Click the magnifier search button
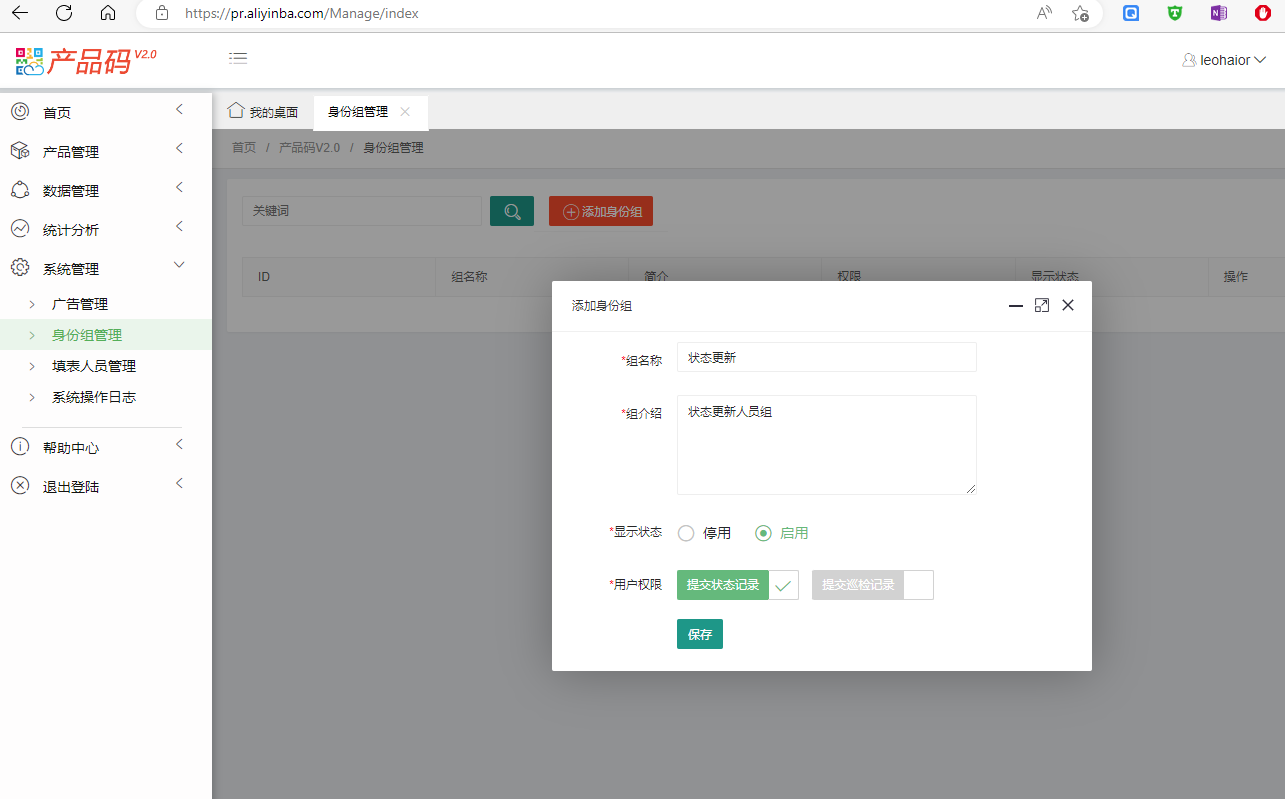Image resolution: width=1285 pixels, height=799 pixels. (512, 211)
